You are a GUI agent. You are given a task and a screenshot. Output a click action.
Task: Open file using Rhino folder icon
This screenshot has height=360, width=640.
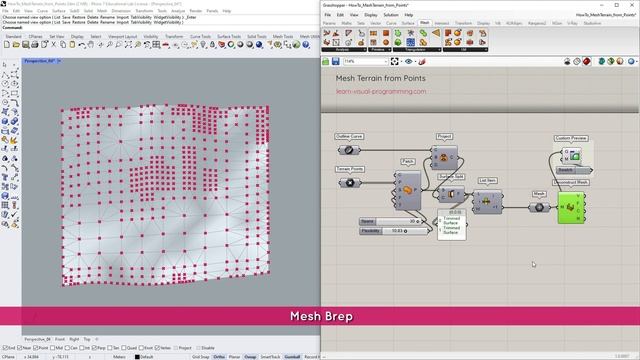point(16,45)
